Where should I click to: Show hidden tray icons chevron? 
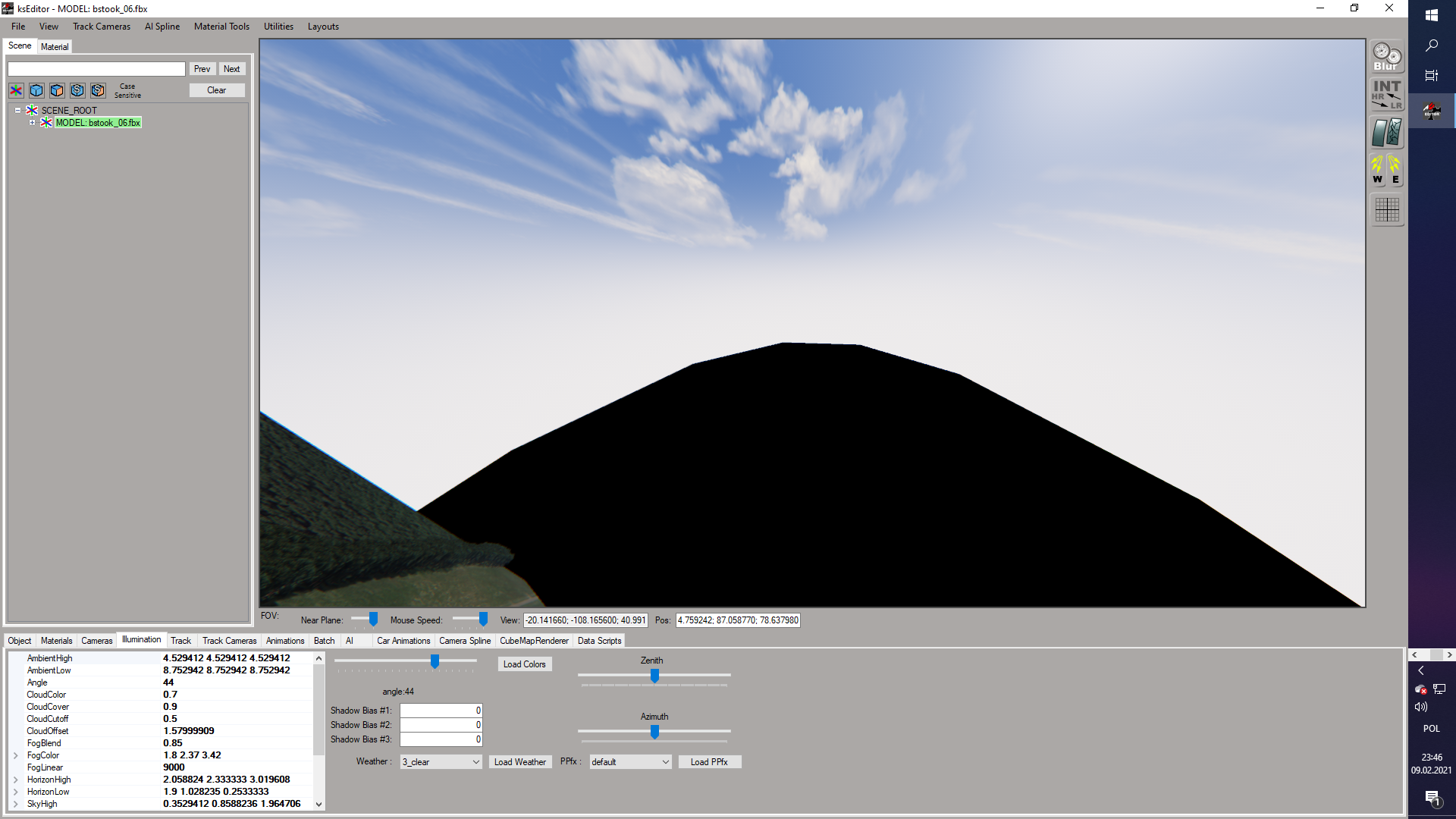[1421, 670]
